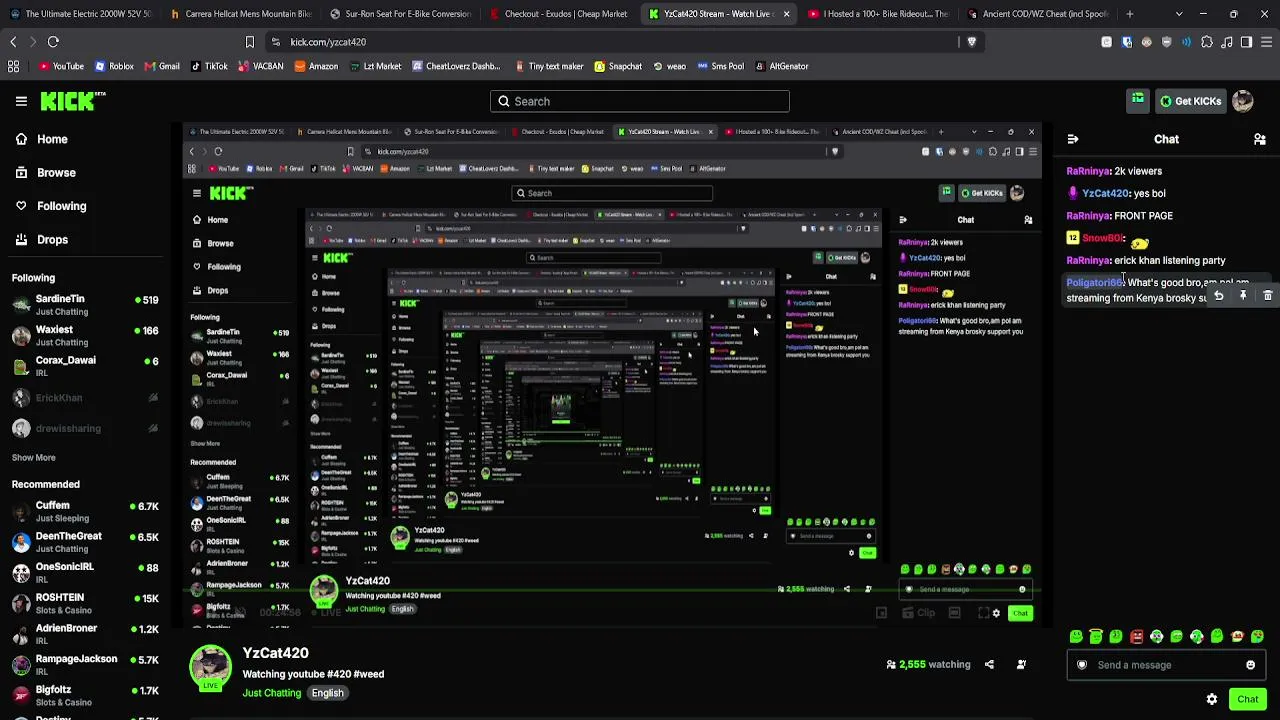Viewport: 1280px width, 720px height.
Task: Go back to the previous page
Action: [x=13, y=42]
